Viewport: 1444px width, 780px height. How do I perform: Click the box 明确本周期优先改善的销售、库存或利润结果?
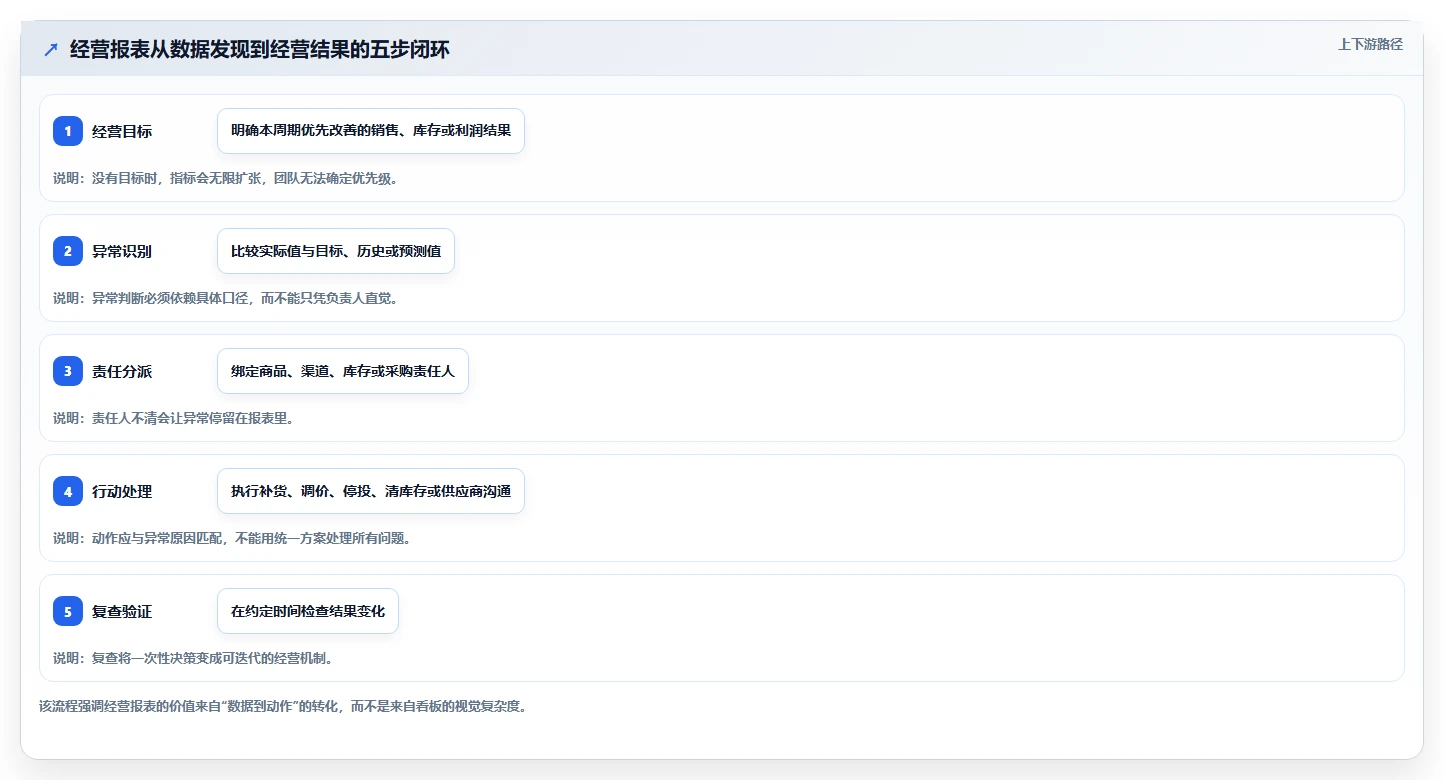(x=371, y=131)
